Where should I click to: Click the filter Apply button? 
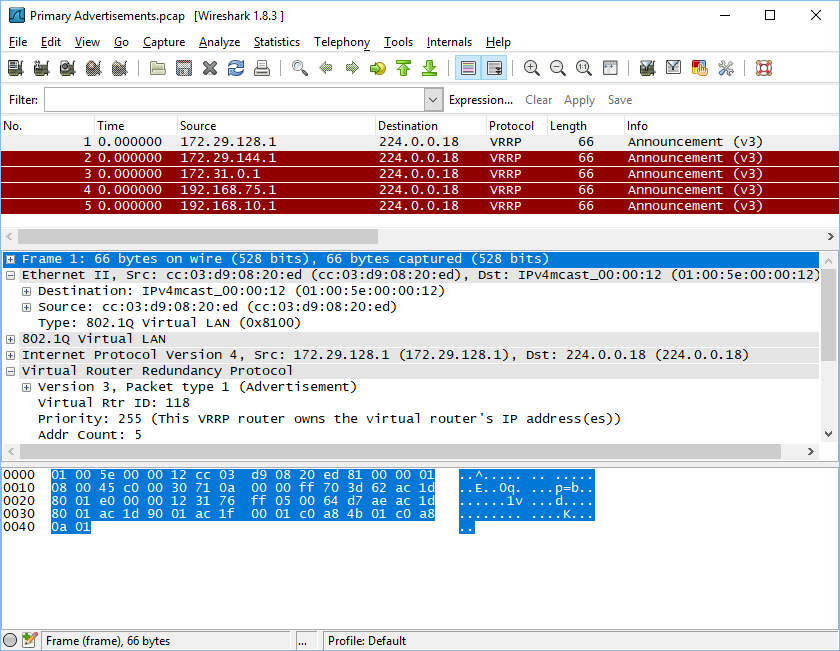point(579,100)
